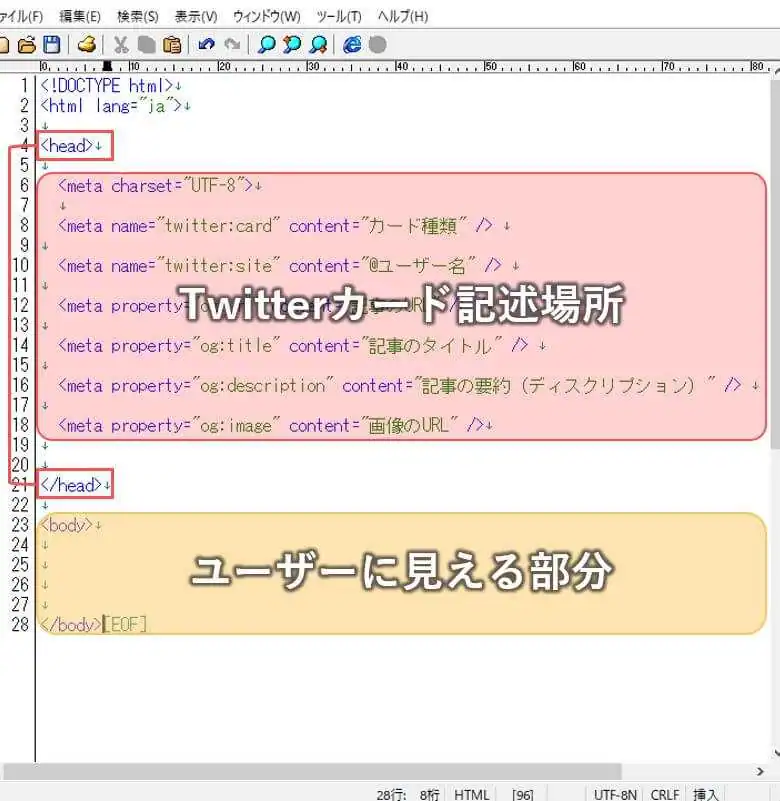The image size is (780, 801).
Task: Click the search-next magnifier icon
Action: click(318, 45)
